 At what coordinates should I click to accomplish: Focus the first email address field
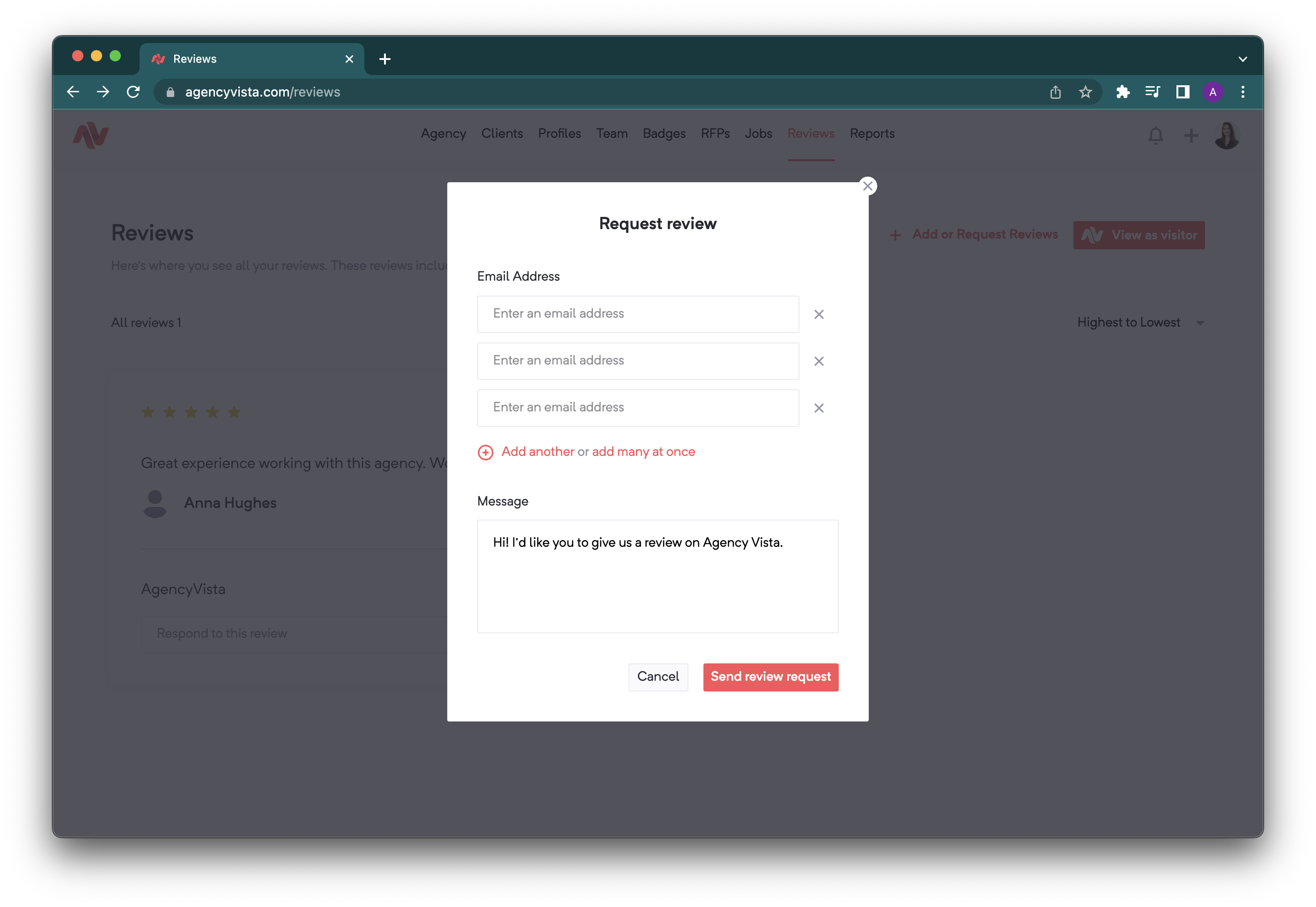[637, 314]
